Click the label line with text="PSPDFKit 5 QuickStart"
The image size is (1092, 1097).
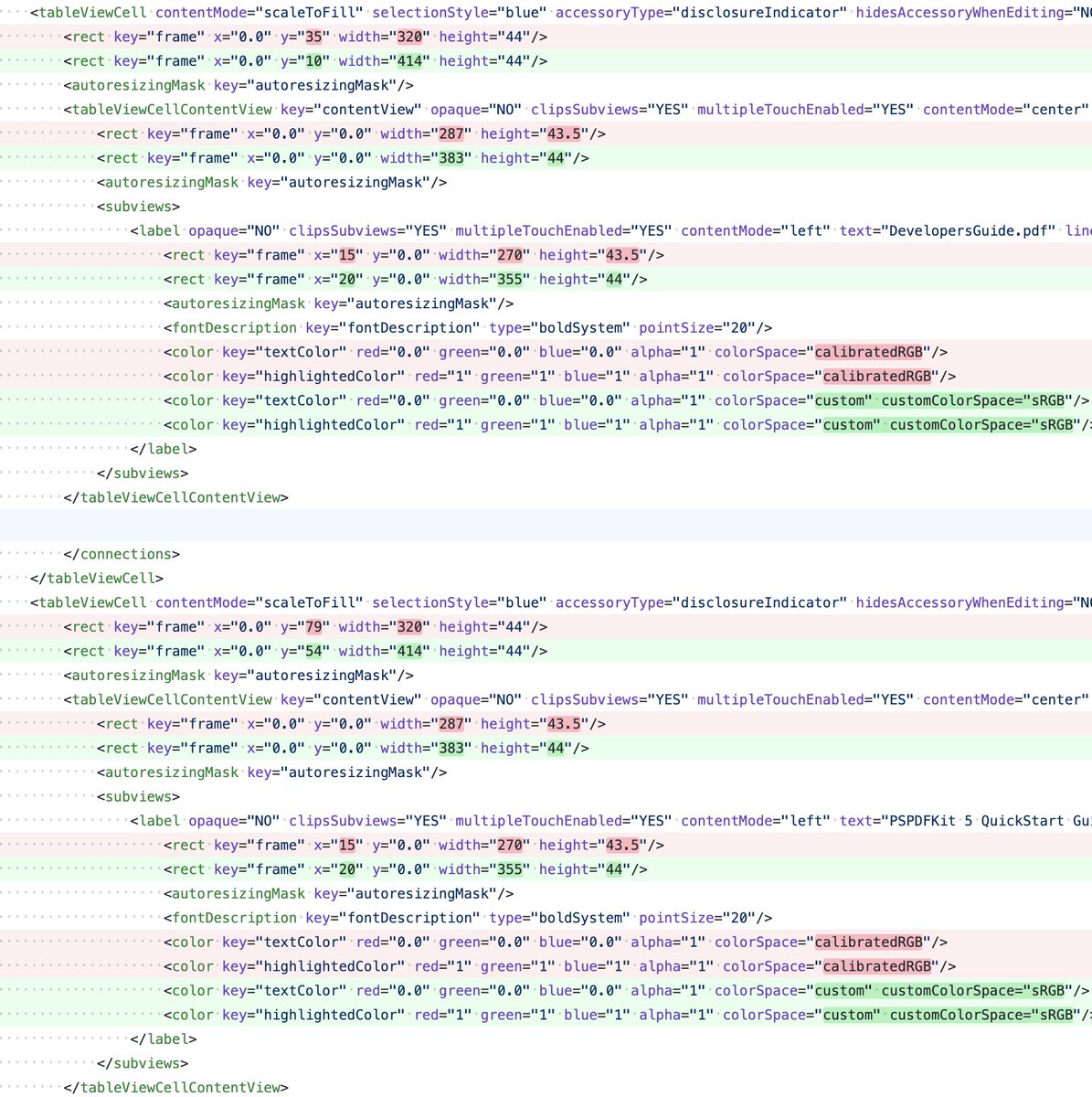point(546,821)
